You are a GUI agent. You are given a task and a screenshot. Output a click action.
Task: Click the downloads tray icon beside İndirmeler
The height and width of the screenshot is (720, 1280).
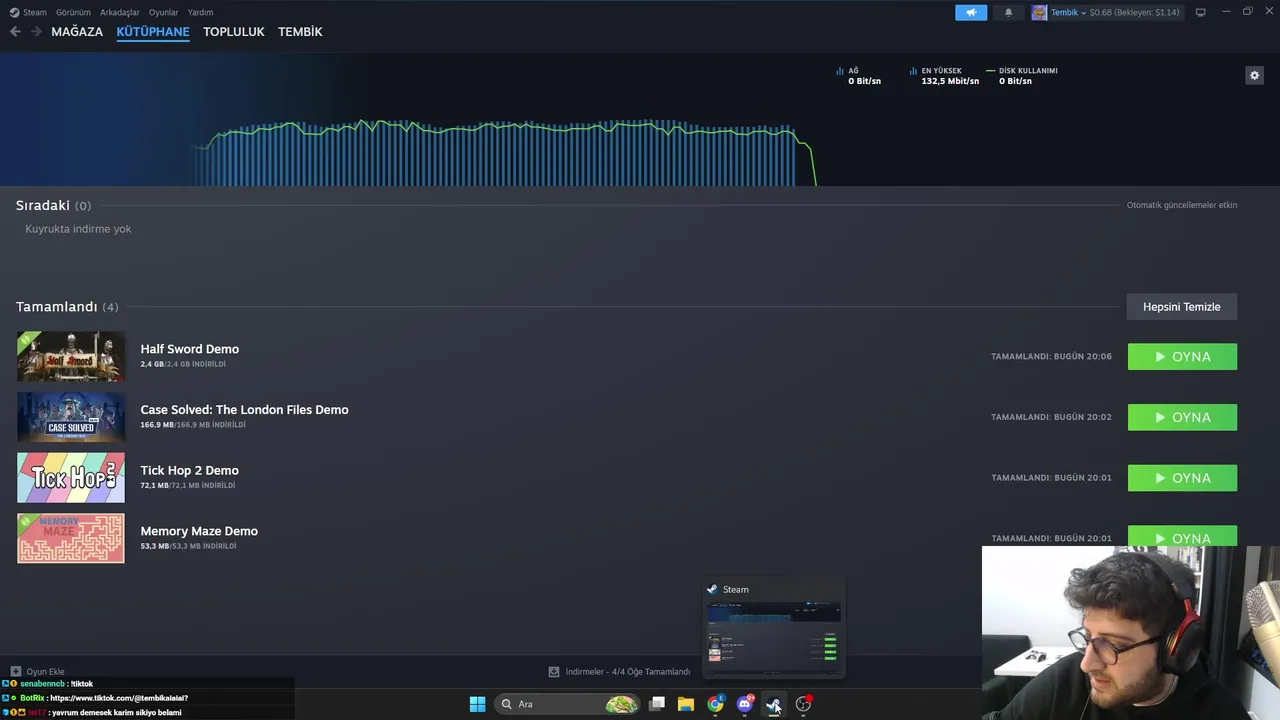pos(554,672)
